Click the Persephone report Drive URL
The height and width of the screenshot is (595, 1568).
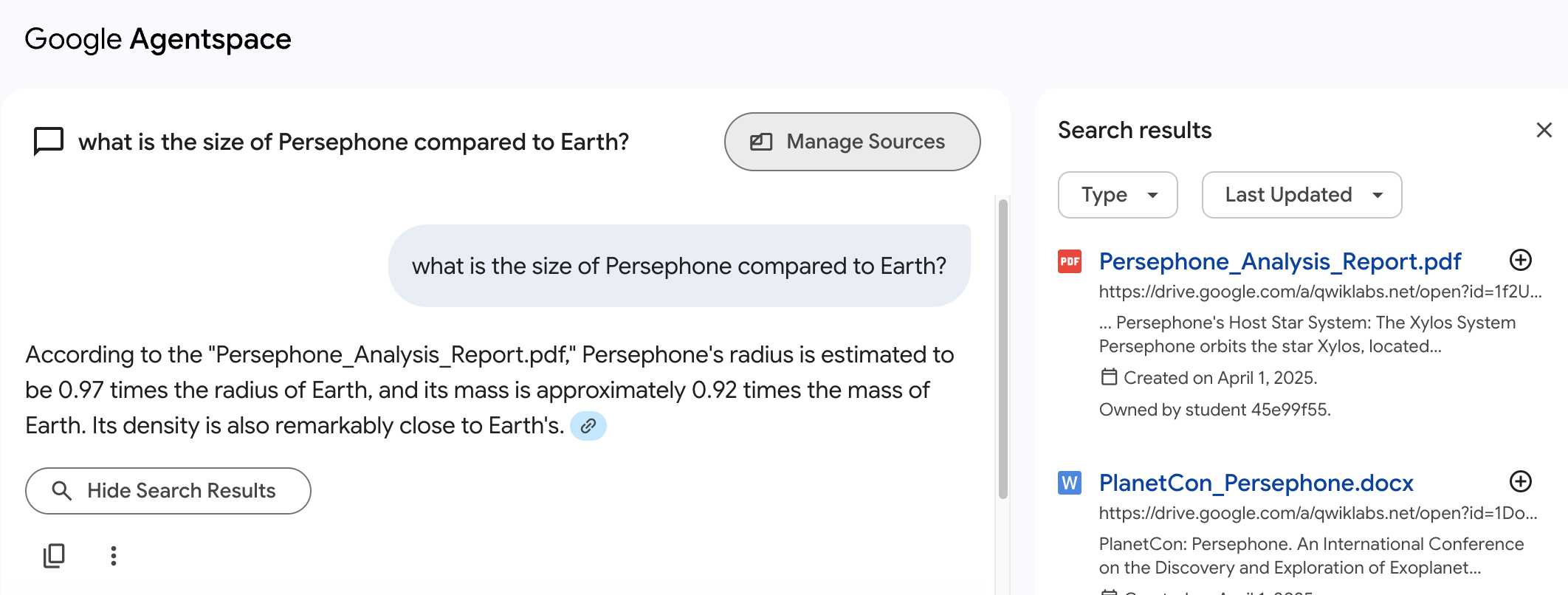pyautogui.click(x=1320, y=292)
